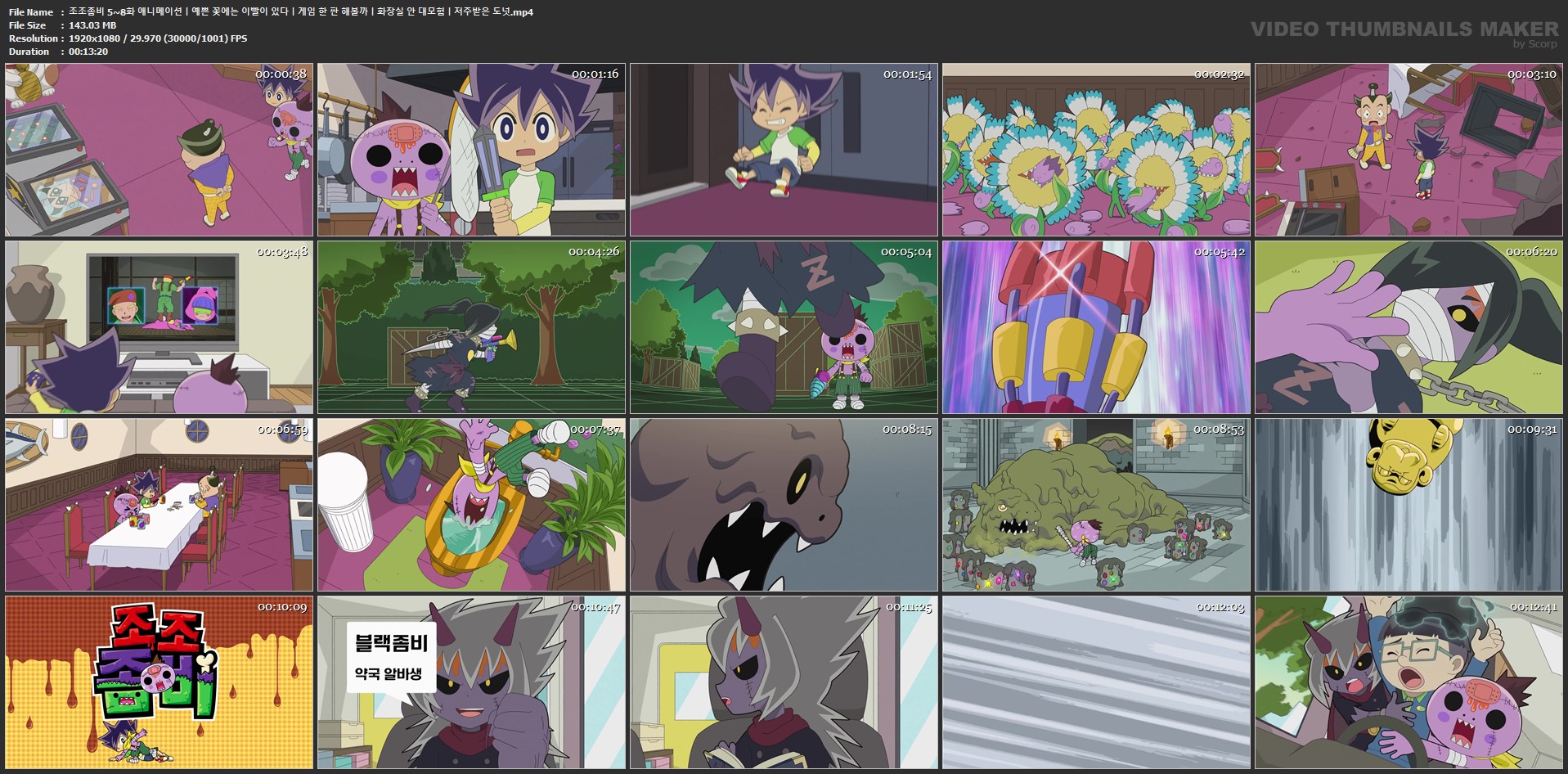Open the thumbnail stamped 00:06:20

tap(1409, 327)
